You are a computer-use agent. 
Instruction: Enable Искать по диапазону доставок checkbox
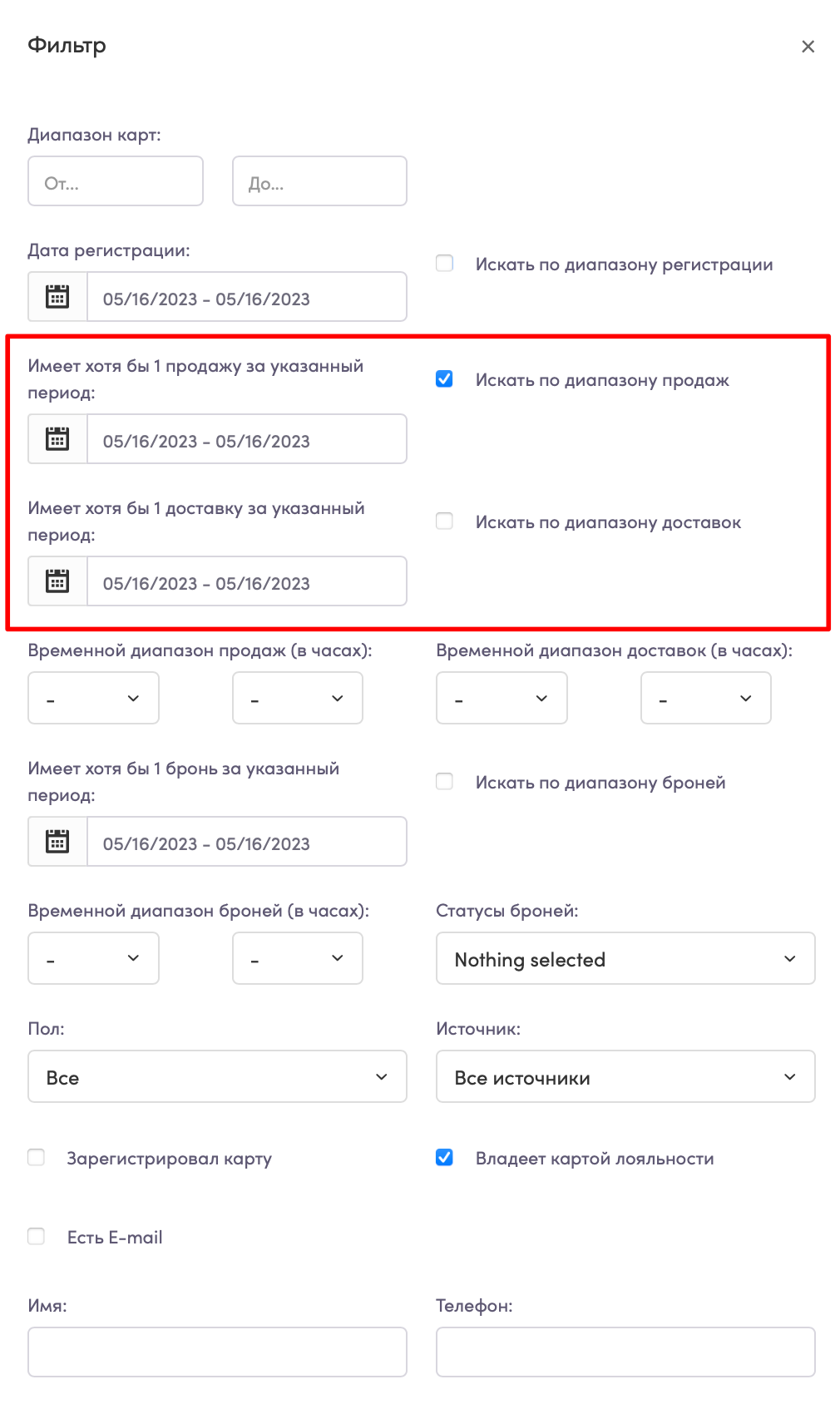445,522
